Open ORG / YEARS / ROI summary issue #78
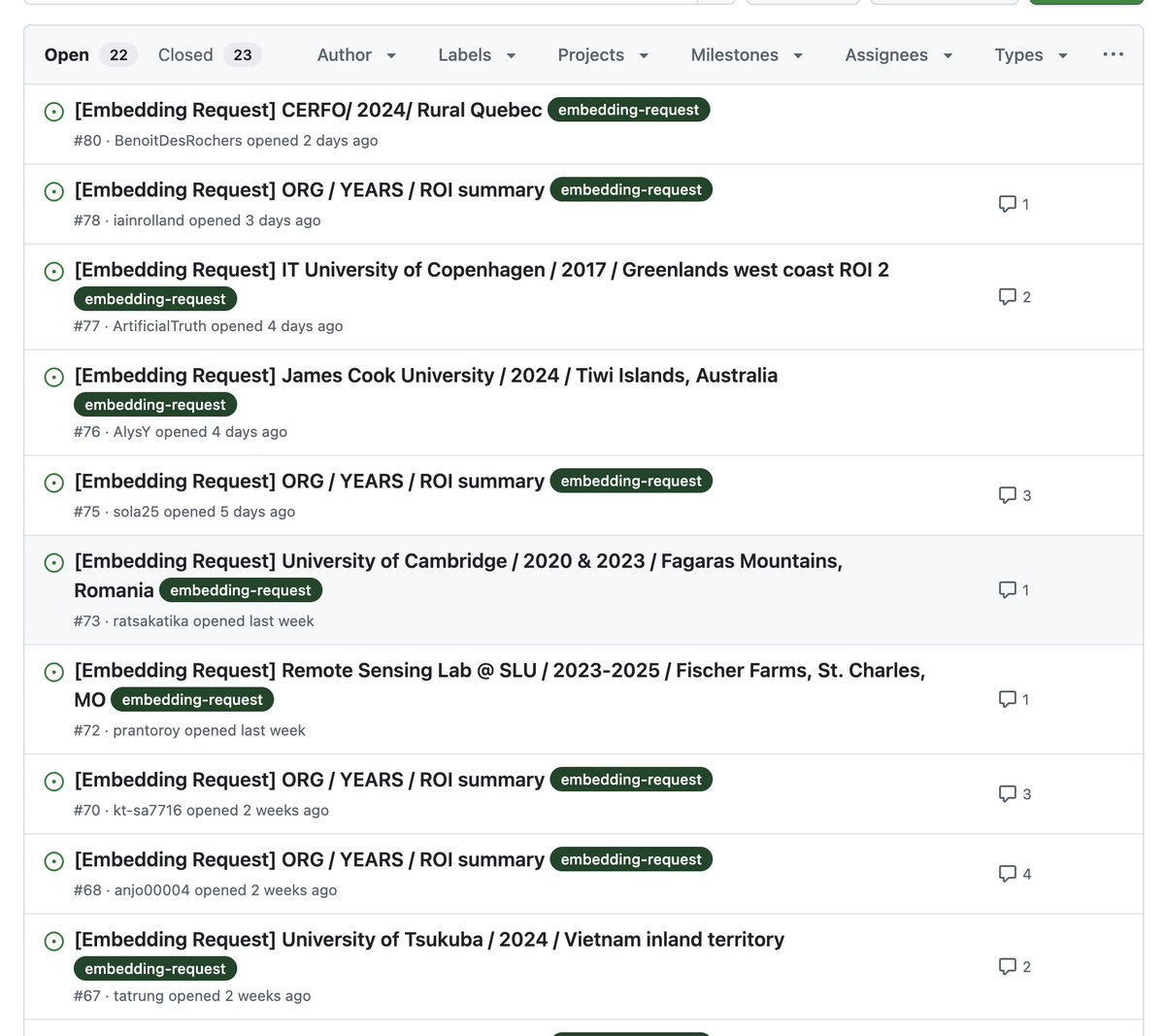The height and width of the screenshot is (1036, 1165). [309, 189]
